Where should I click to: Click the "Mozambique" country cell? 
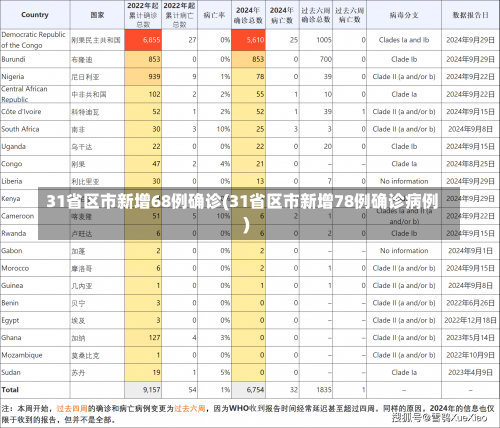(35, 355)
